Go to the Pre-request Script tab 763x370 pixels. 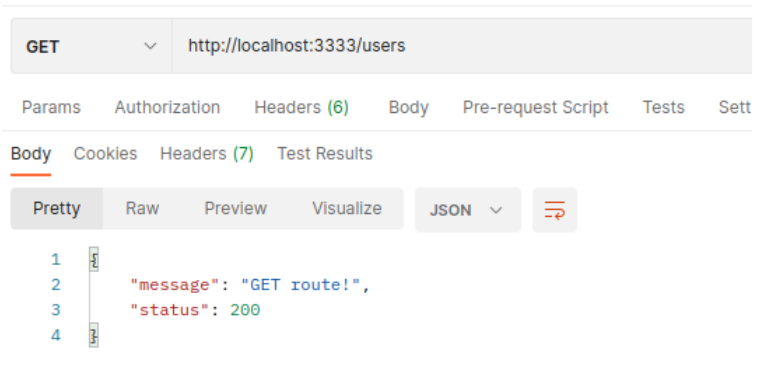[x=535, y=107]
